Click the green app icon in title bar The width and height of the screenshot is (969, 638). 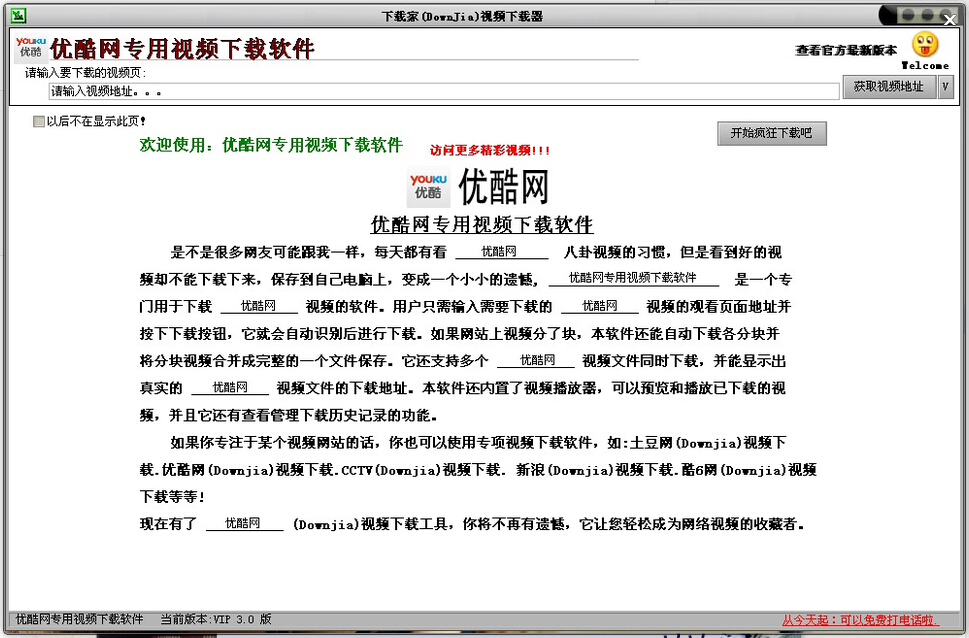pyautogui.click(x=17, y=16)
